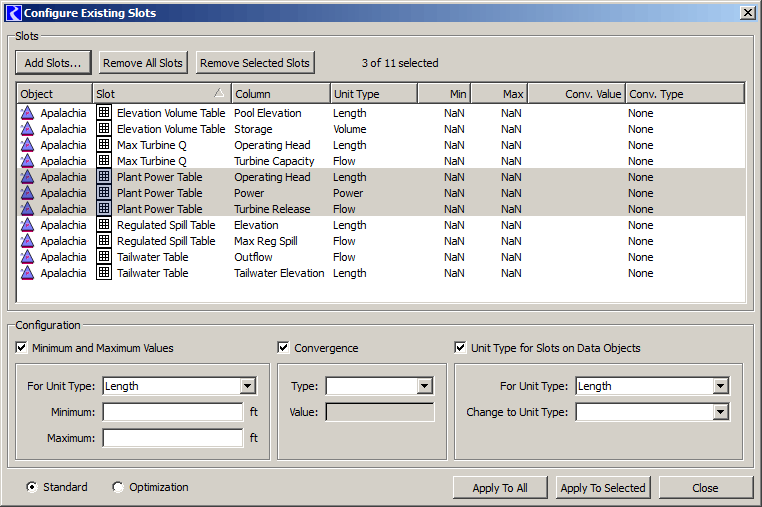Toggle Unit Type for Slots on Data Objects
Screen dimensions: 762x507
pos(460,348)
